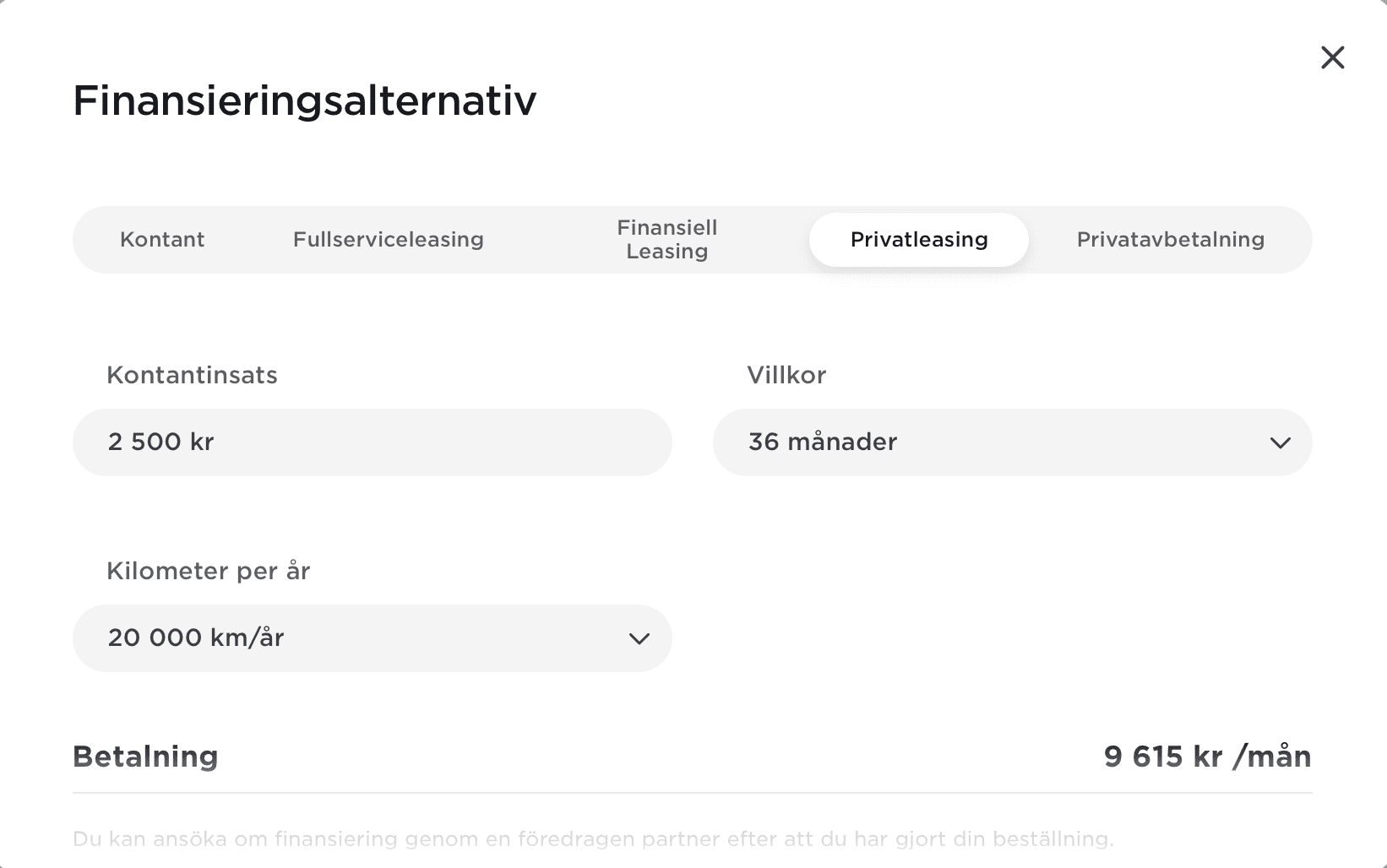Select the Fullserviceleasing tab

389,240
